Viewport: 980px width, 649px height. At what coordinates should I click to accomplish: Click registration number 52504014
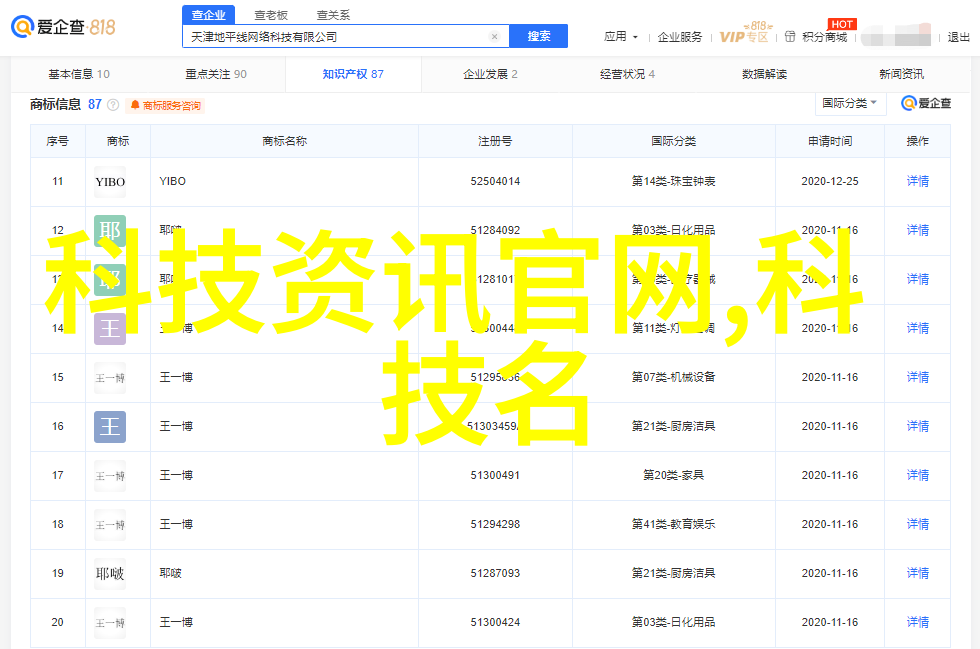pyautogui.click(x=495, y=181)
